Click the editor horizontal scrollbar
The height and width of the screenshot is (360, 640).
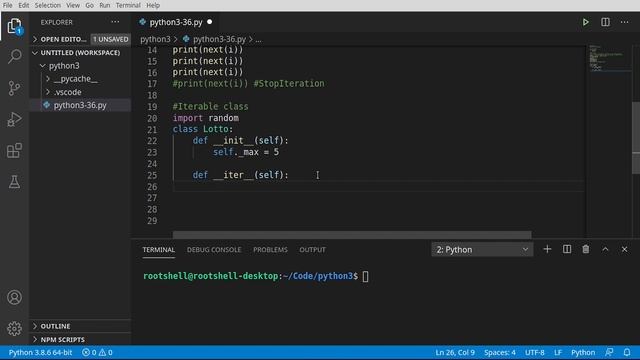pos(352,235)
